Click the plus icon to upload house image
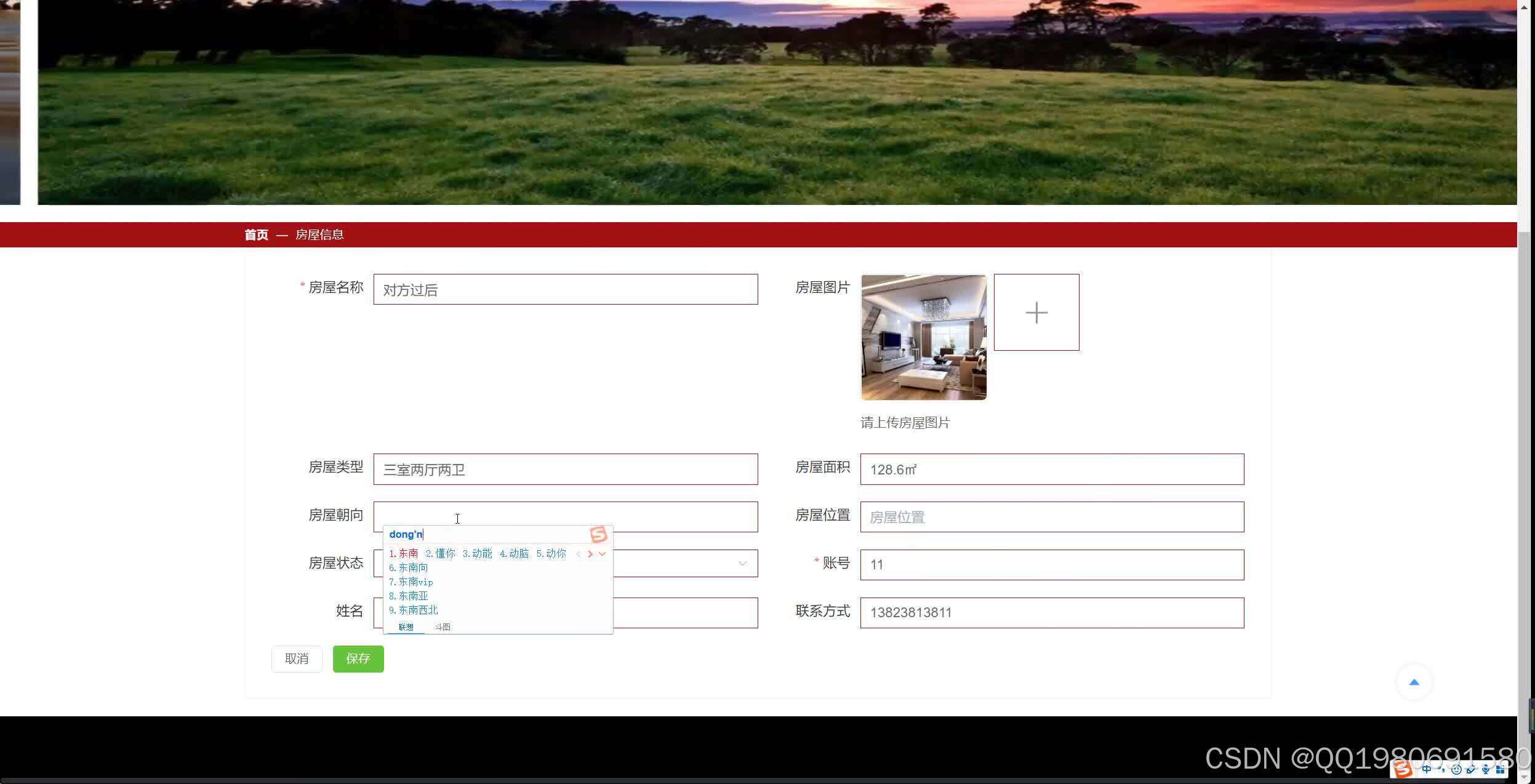 pyautogui.click(x=1036, y=313)
